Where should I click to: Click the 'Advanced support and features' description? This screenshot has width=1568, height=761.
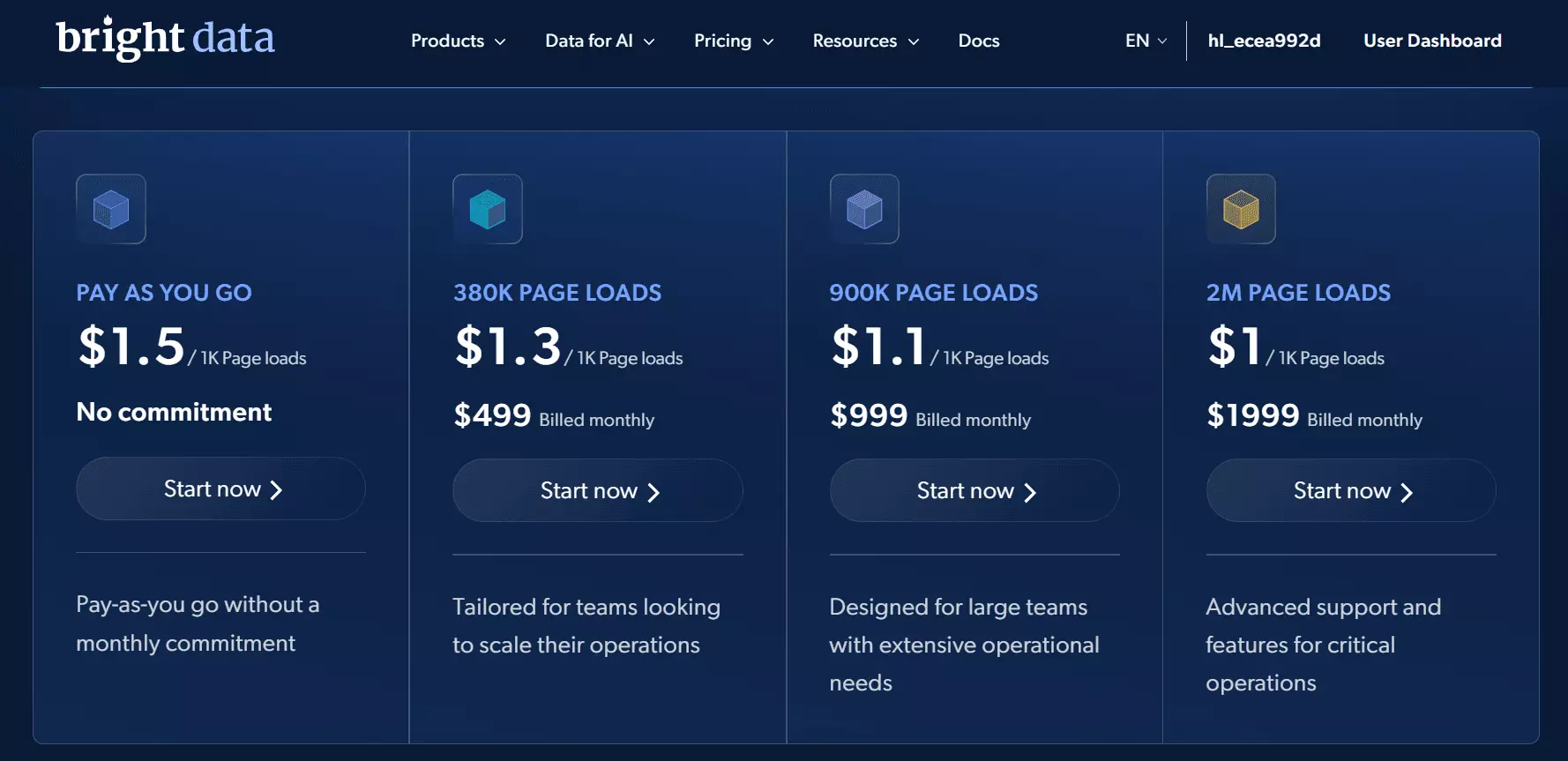click(1324, 645)
